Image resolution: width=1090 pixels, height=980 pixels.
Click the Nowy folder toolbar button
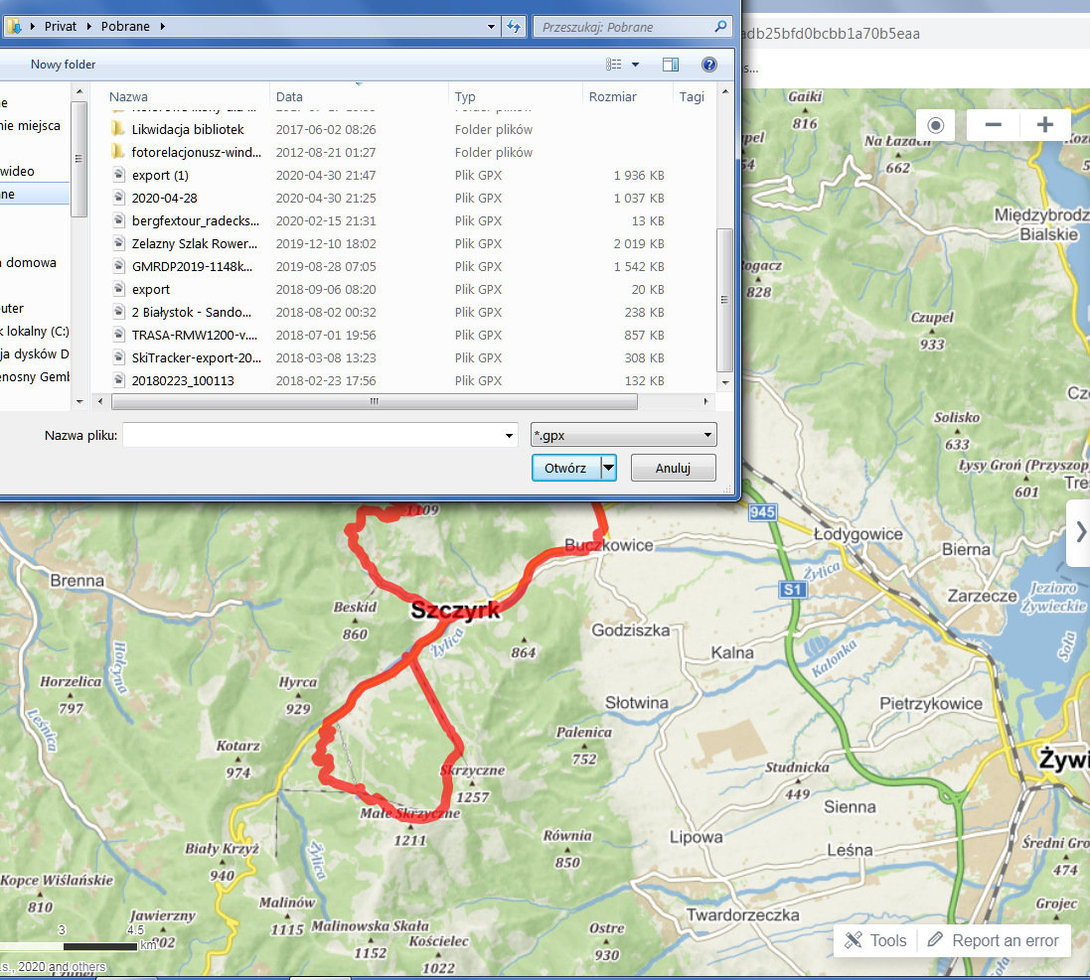[63, 65]
